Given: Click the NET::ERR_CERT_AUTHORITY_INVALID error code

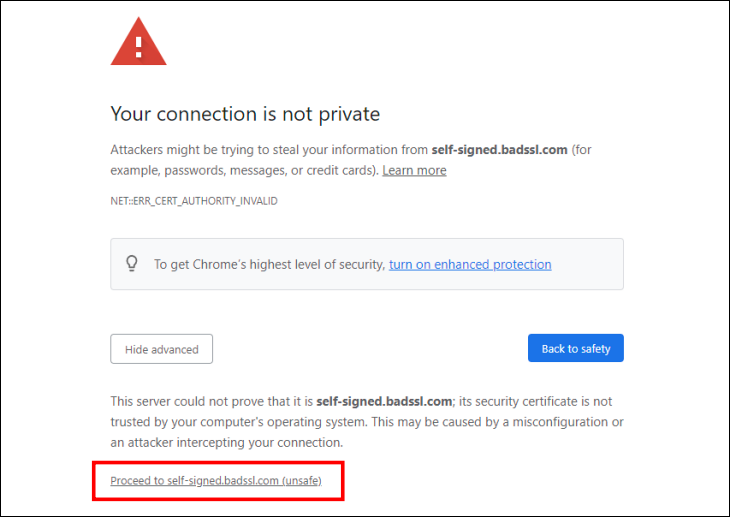Looking at the screenshot, I should tap(194, 201).
